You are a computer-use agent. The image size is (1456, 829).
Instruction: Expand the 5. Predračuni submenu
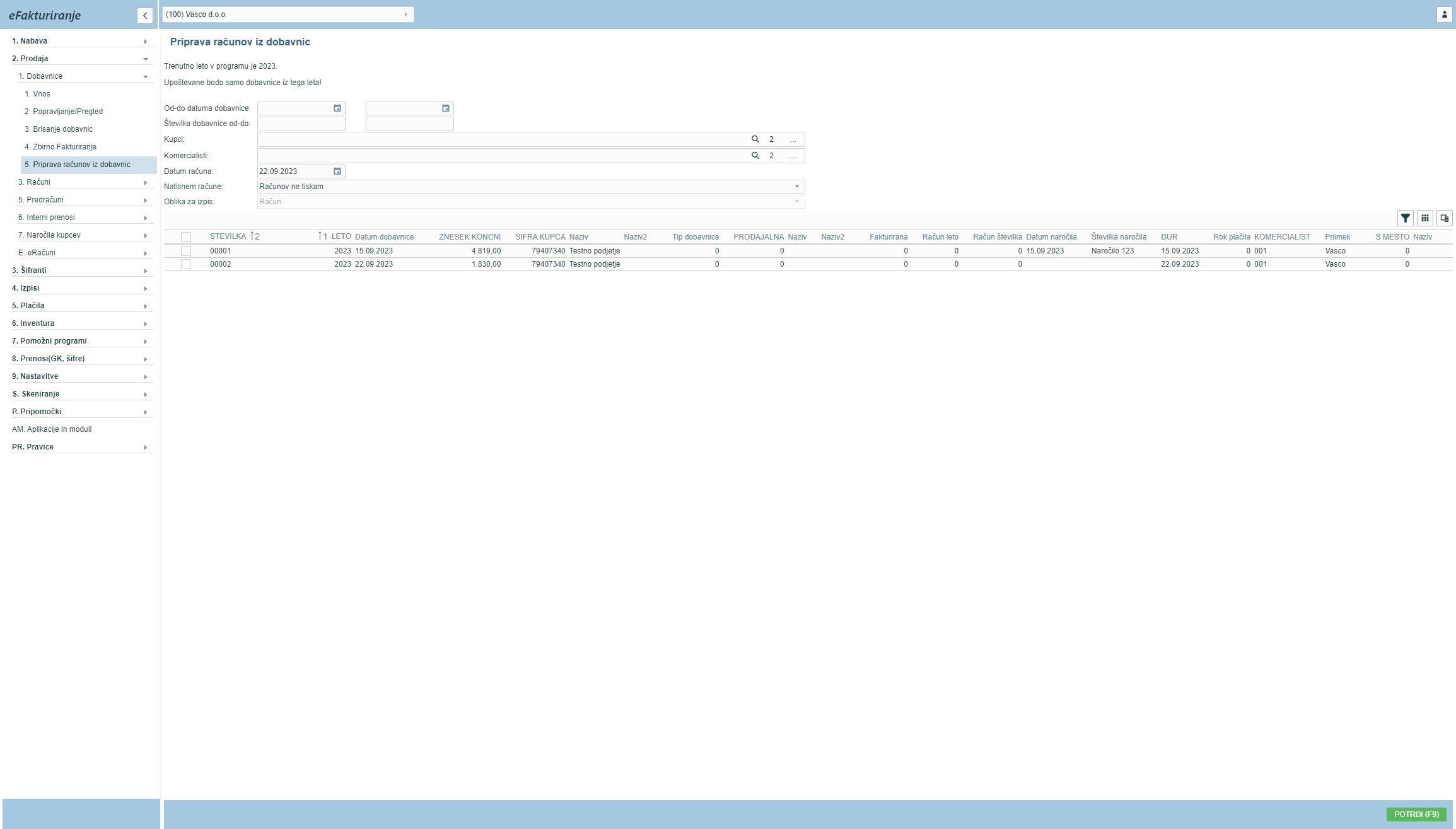pos(85,200)
